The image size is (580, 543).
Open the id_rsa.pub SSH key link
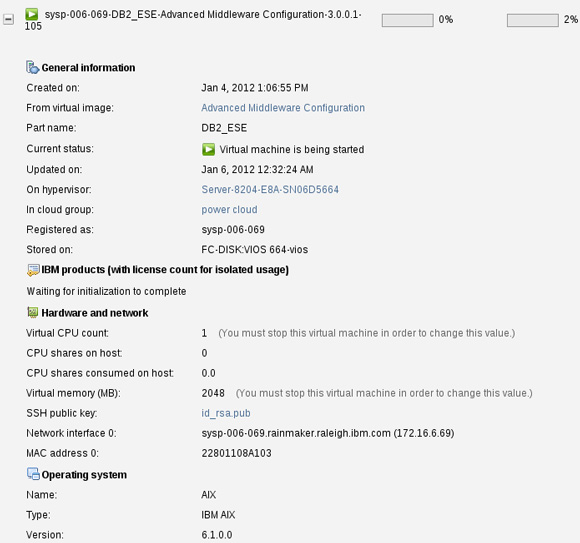click(x=226, y=413)
